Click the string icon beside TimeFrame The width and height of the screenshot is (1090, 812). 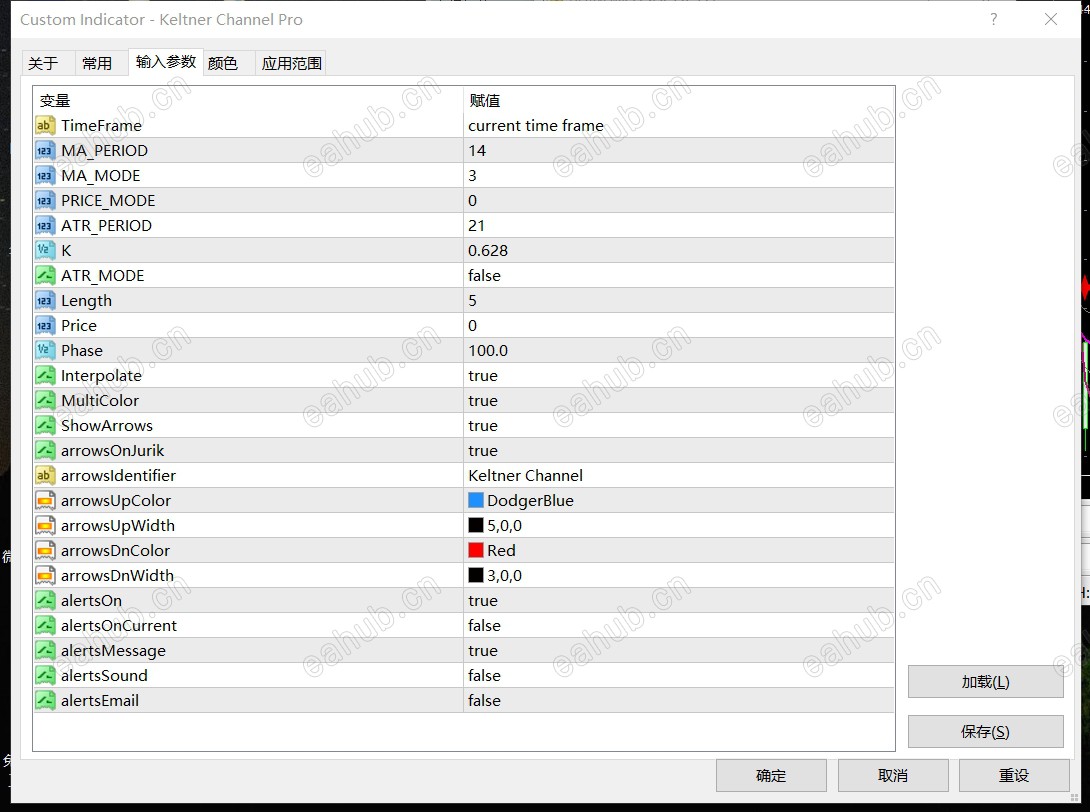point(44,125)
